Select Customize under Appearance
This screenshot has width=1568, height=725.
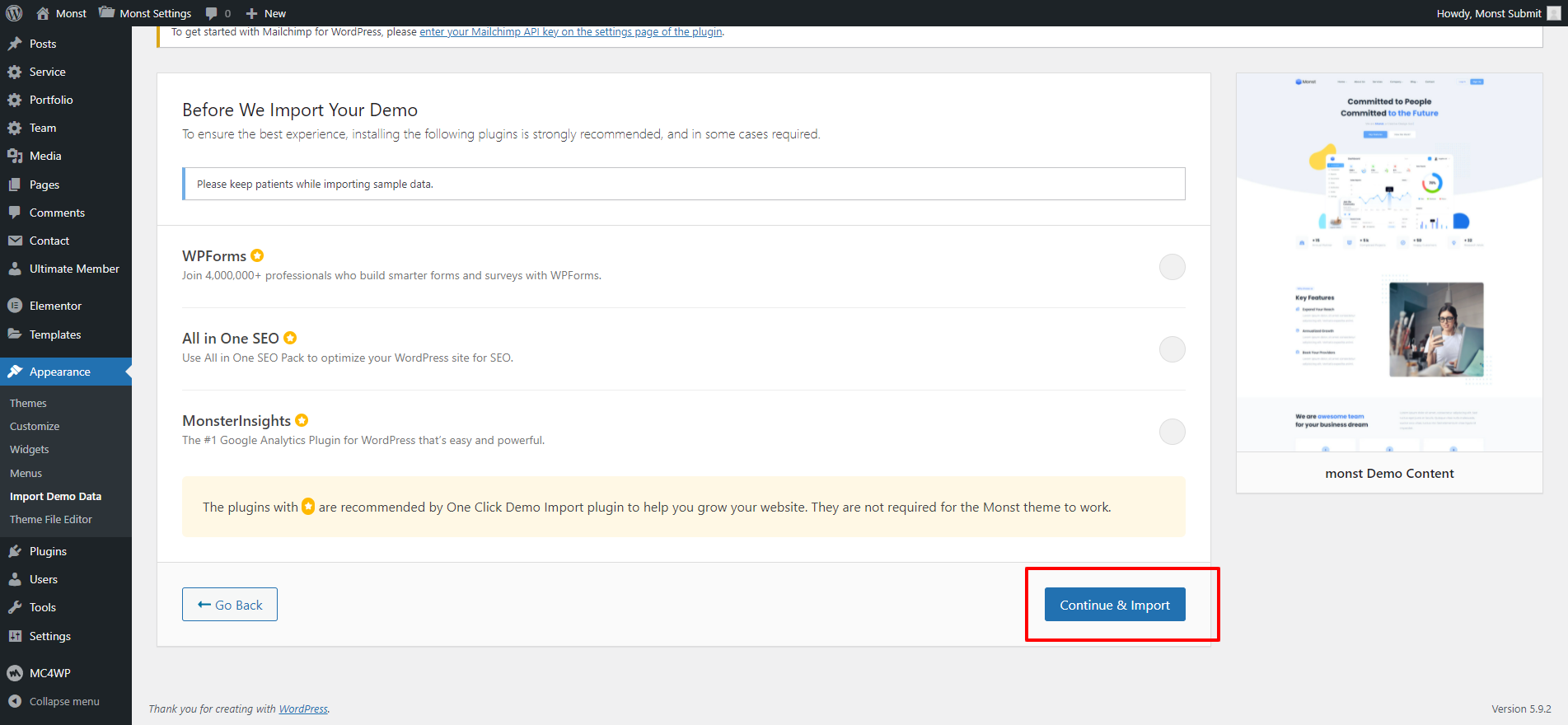tap(35, 426)
